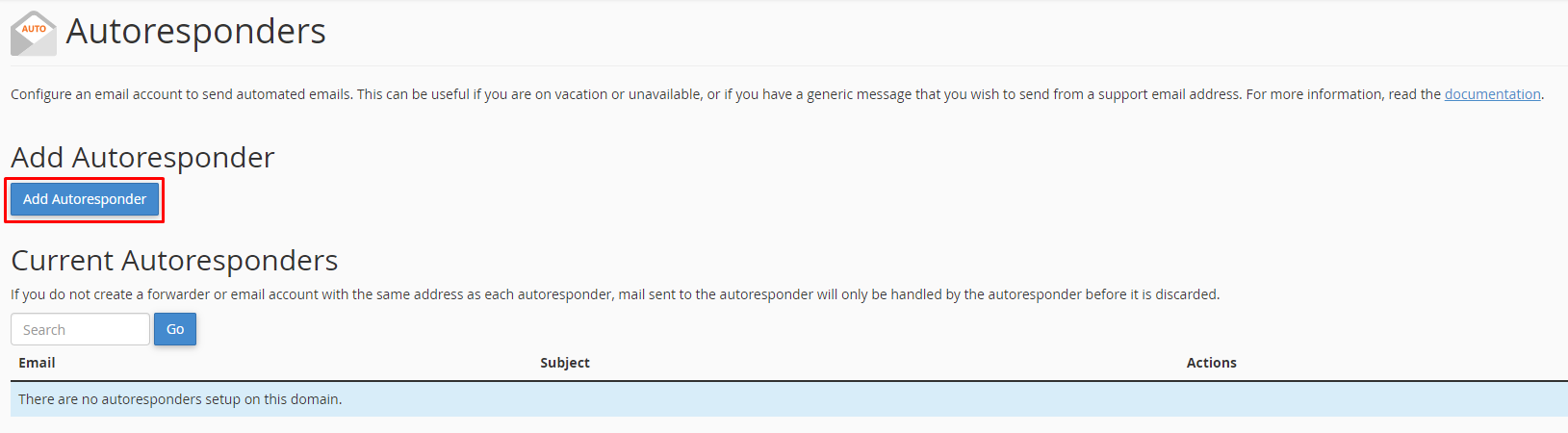
Task: Sort by the Email column header
Action: (37, 363)
